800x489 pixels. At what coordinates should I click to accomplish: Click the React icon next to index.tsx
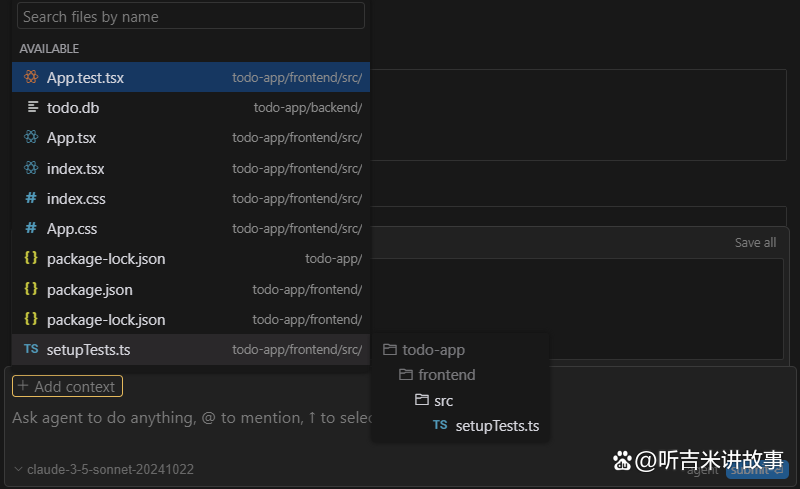point(31,168)
